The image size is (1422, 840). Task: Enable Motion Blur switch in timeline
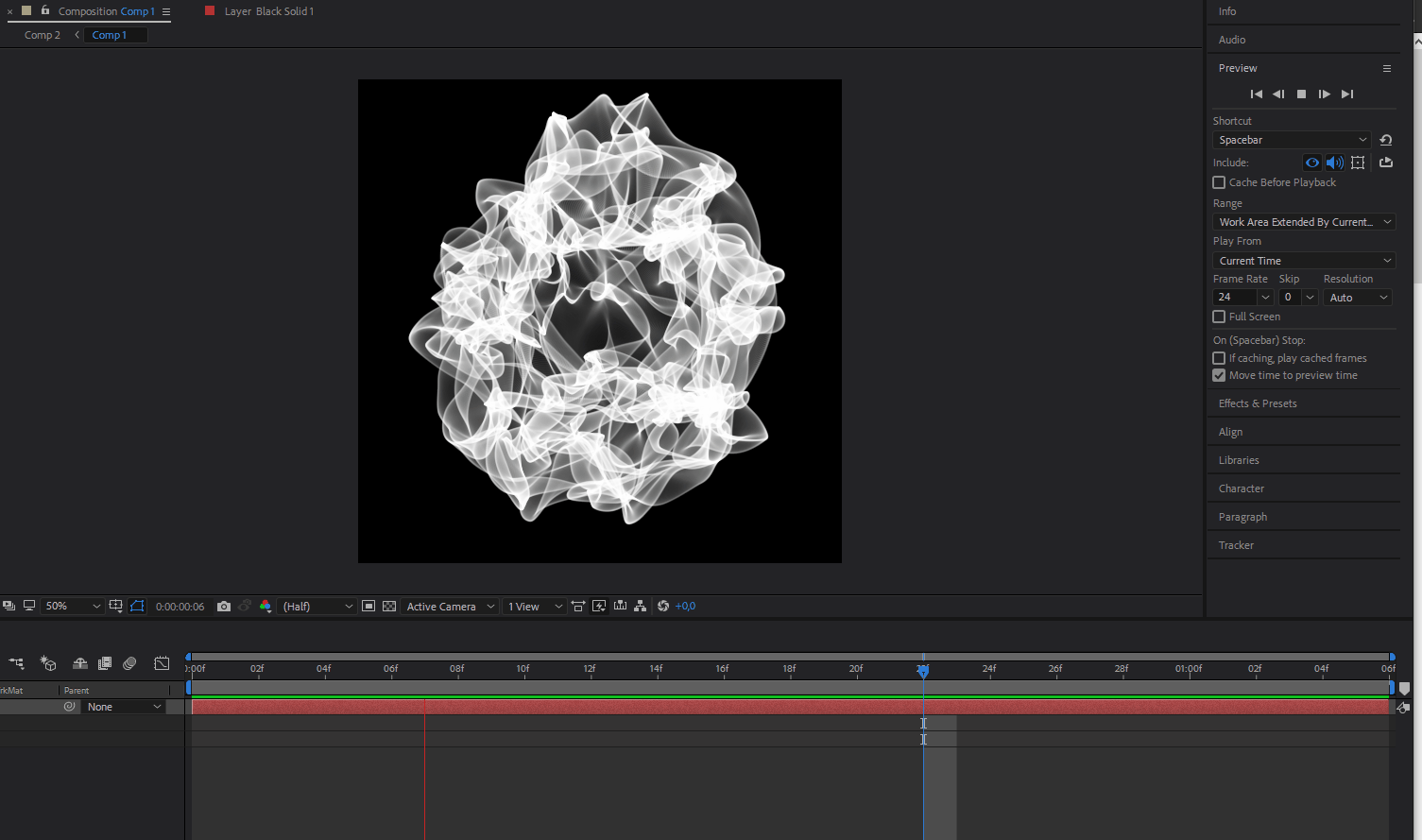point(129,663)
